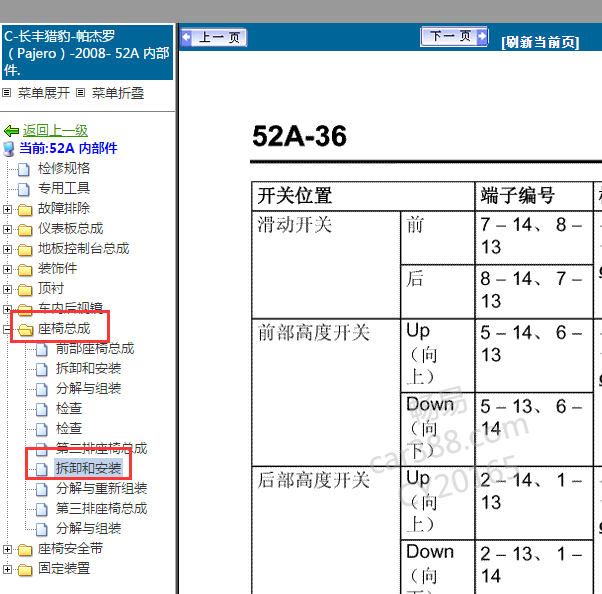
Task: Click 菜单展开 to expand menu
Action: (x=44, y=93)
